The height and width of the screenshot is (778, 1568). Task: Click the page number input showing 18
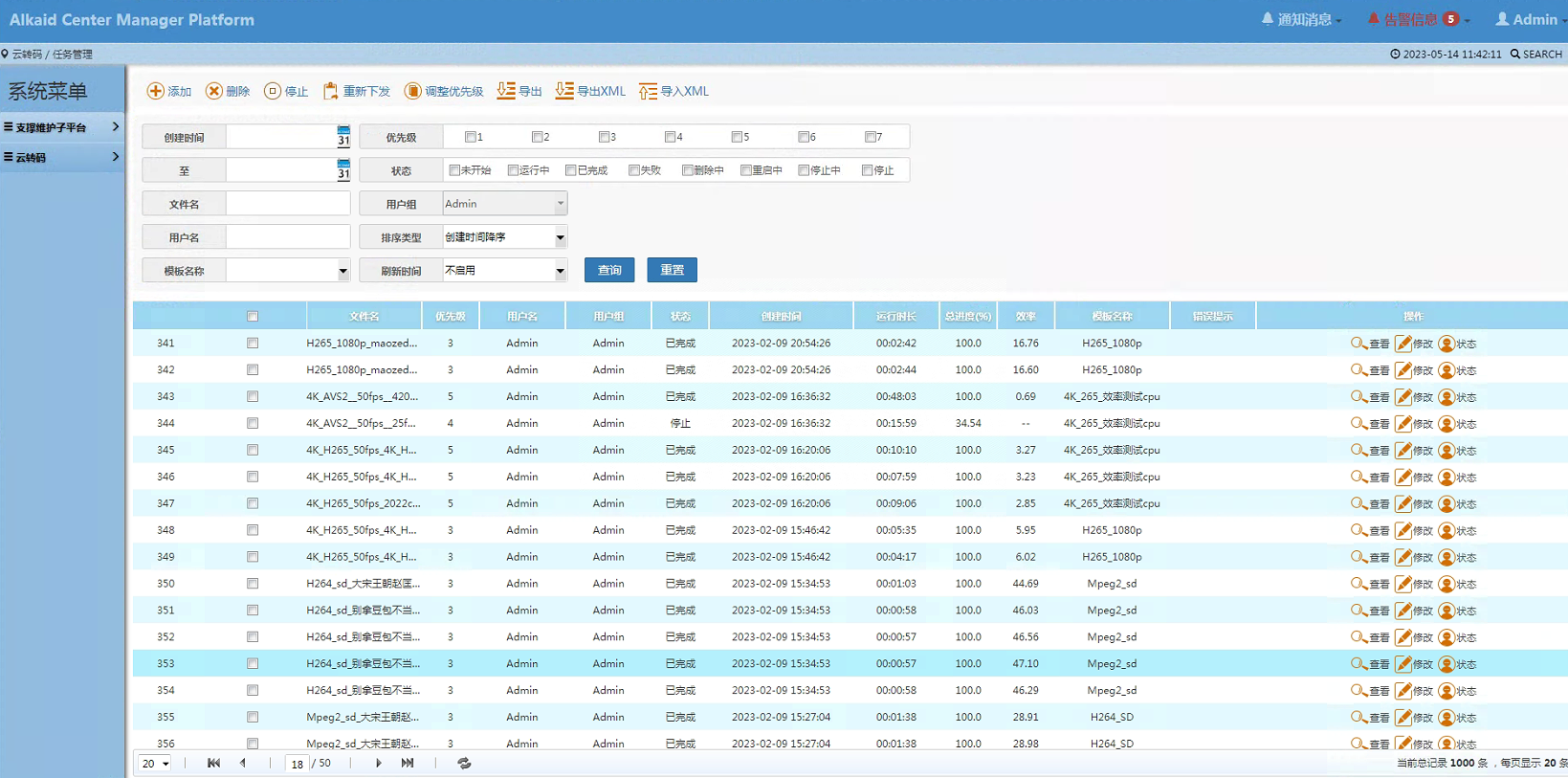pos(298,764)
